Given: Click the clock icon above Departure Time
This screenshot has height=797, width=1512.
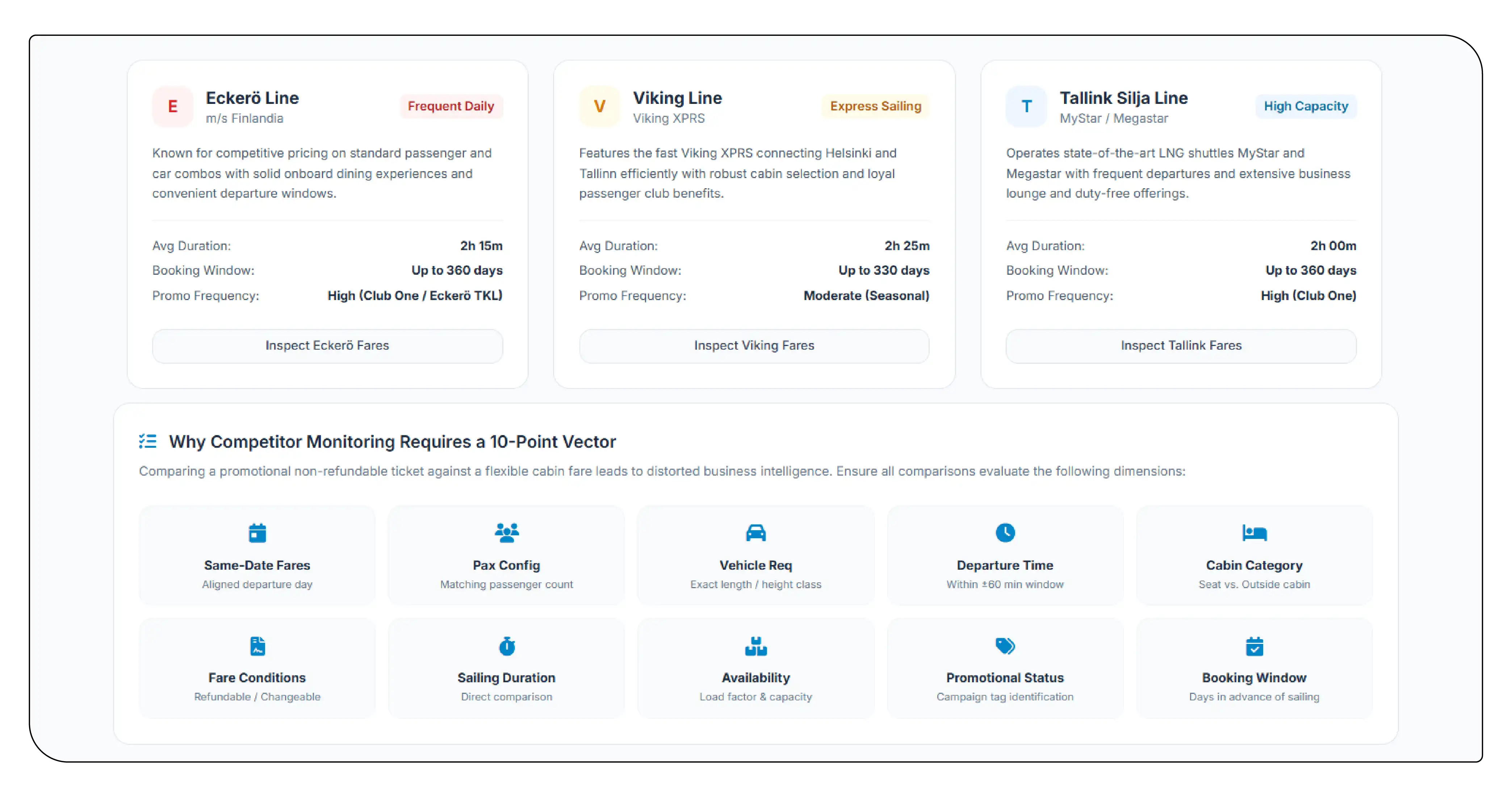Looking at the screenshot, I should 1005,532.
